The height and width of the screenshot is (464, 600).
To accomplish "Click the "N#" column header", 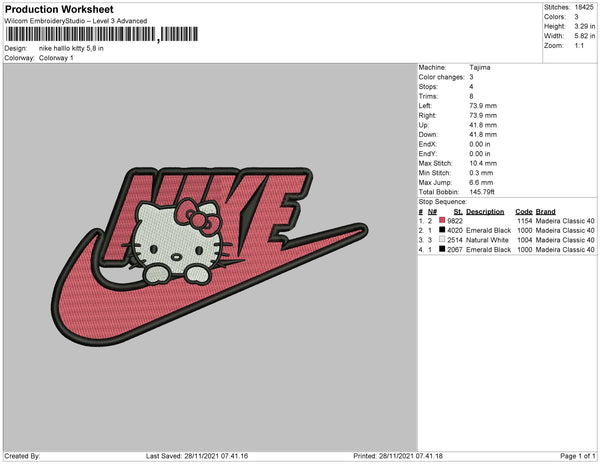I will [432, 212].
